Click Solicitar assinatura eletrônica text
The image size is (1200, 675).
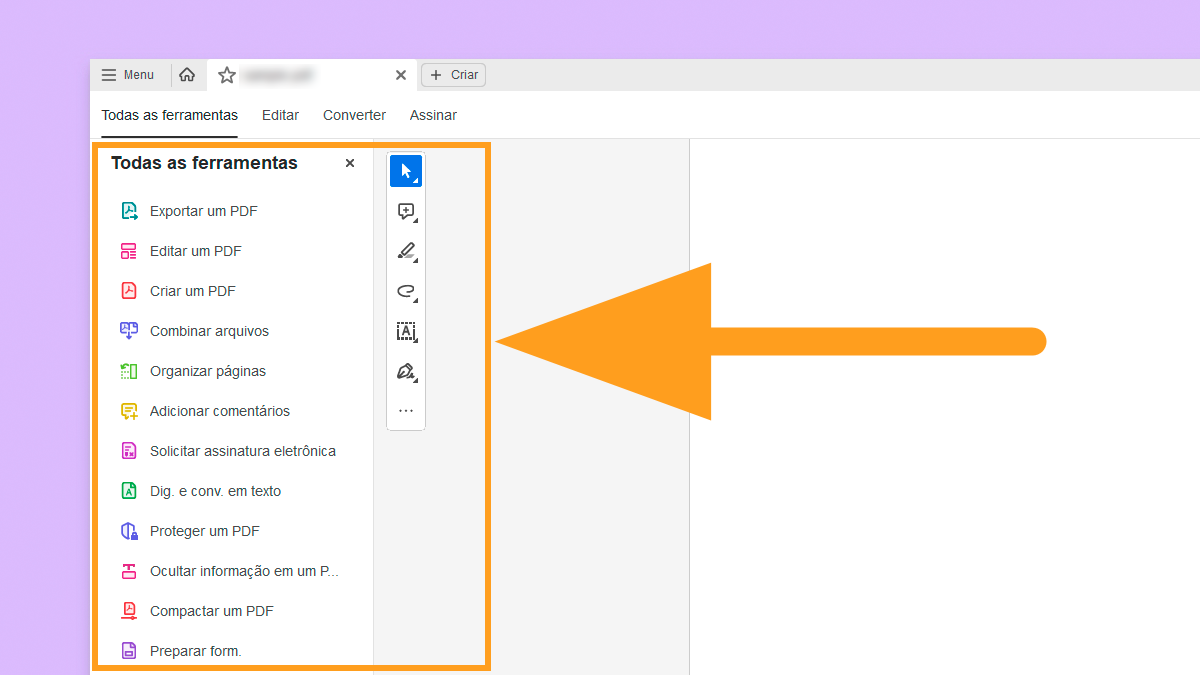(x=243, y=451)
